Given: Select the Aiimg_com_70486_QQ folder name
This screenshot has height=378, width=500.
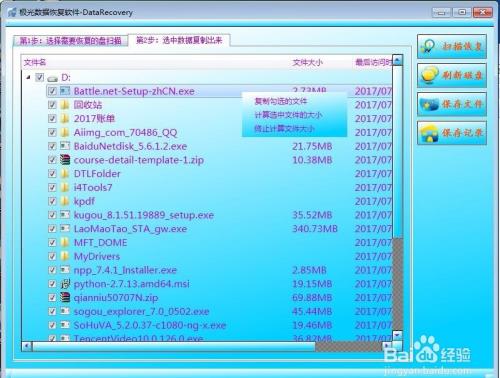Looking at the screenshot, I should [125, 132].
